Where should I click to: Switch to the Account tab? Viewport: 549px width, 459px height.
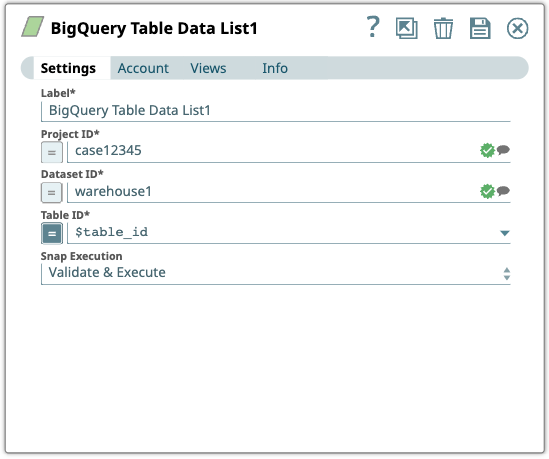pyautogui.click(x=143, y=68)
